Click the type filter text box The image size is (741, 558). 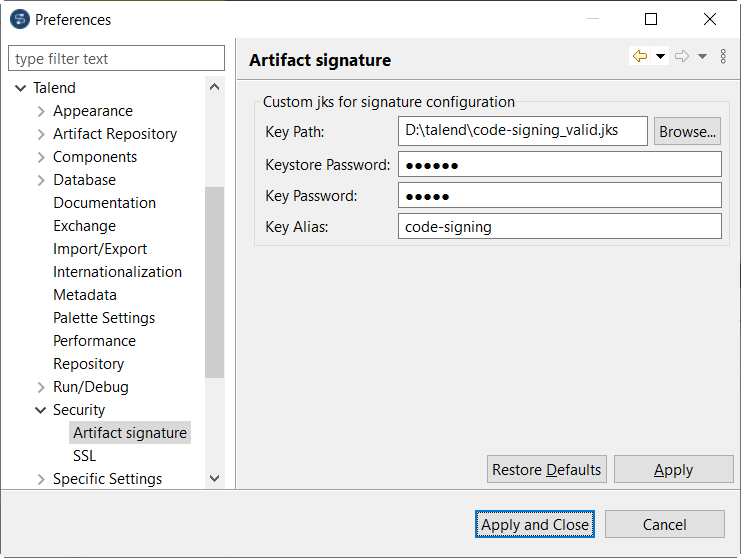click(x=117, y=59)
